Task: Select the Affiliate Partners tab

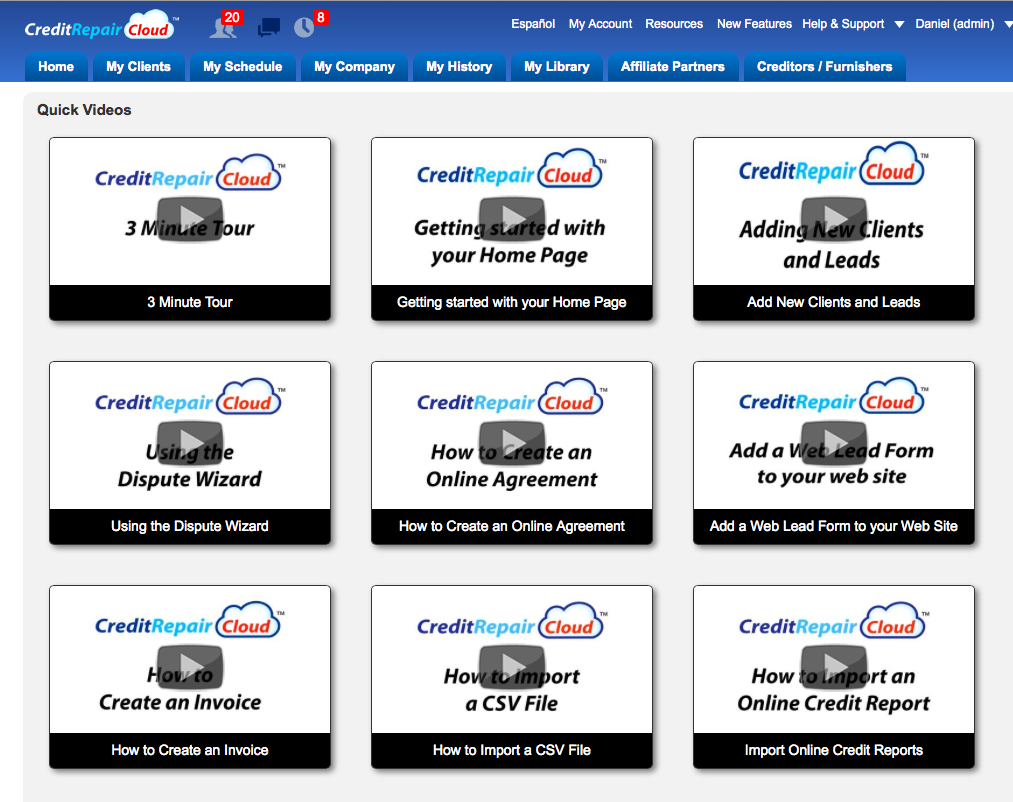Action: (x=673, y=67)
